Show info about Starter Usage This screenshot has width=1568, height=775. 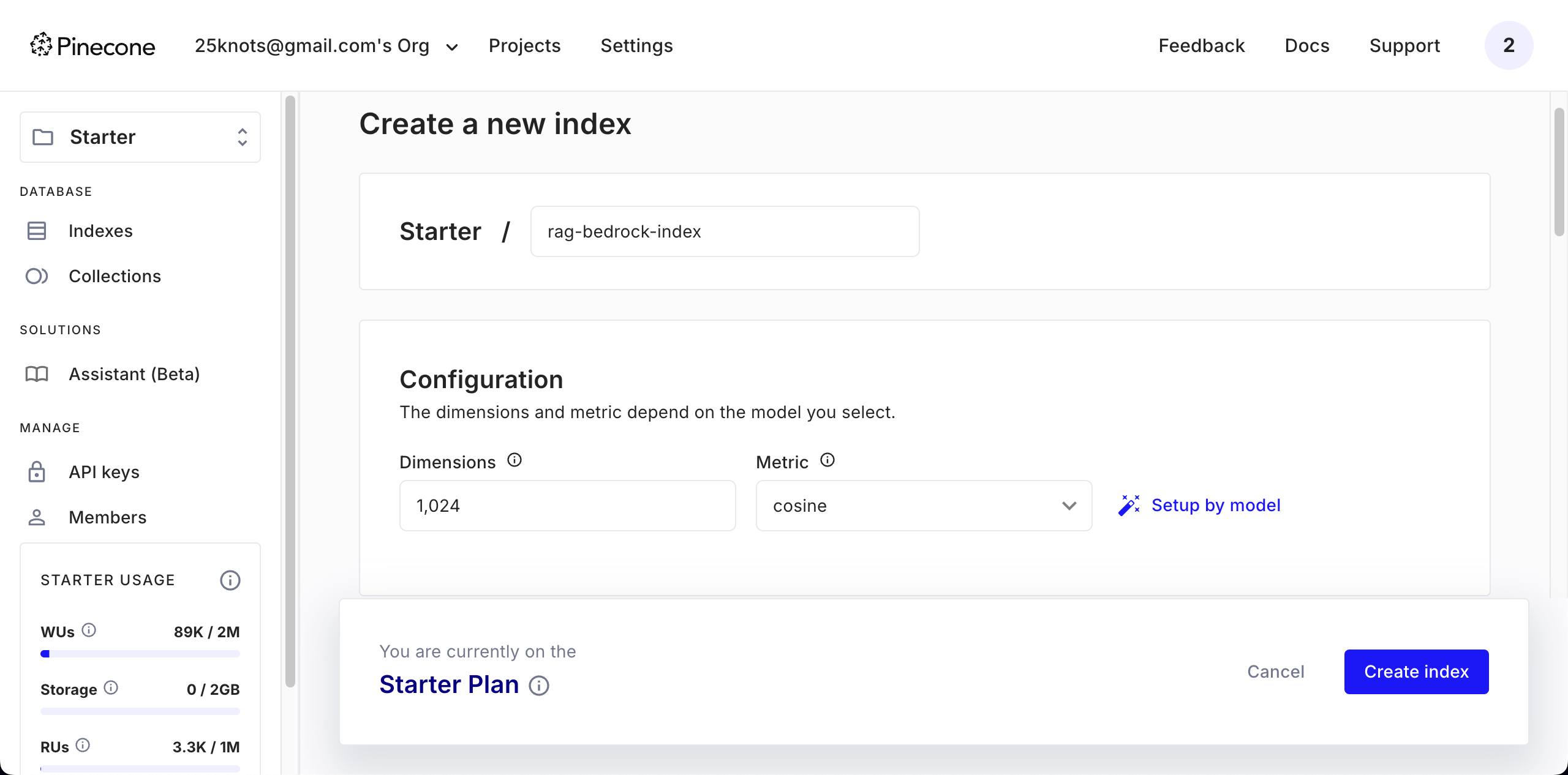tap(230, 580)
